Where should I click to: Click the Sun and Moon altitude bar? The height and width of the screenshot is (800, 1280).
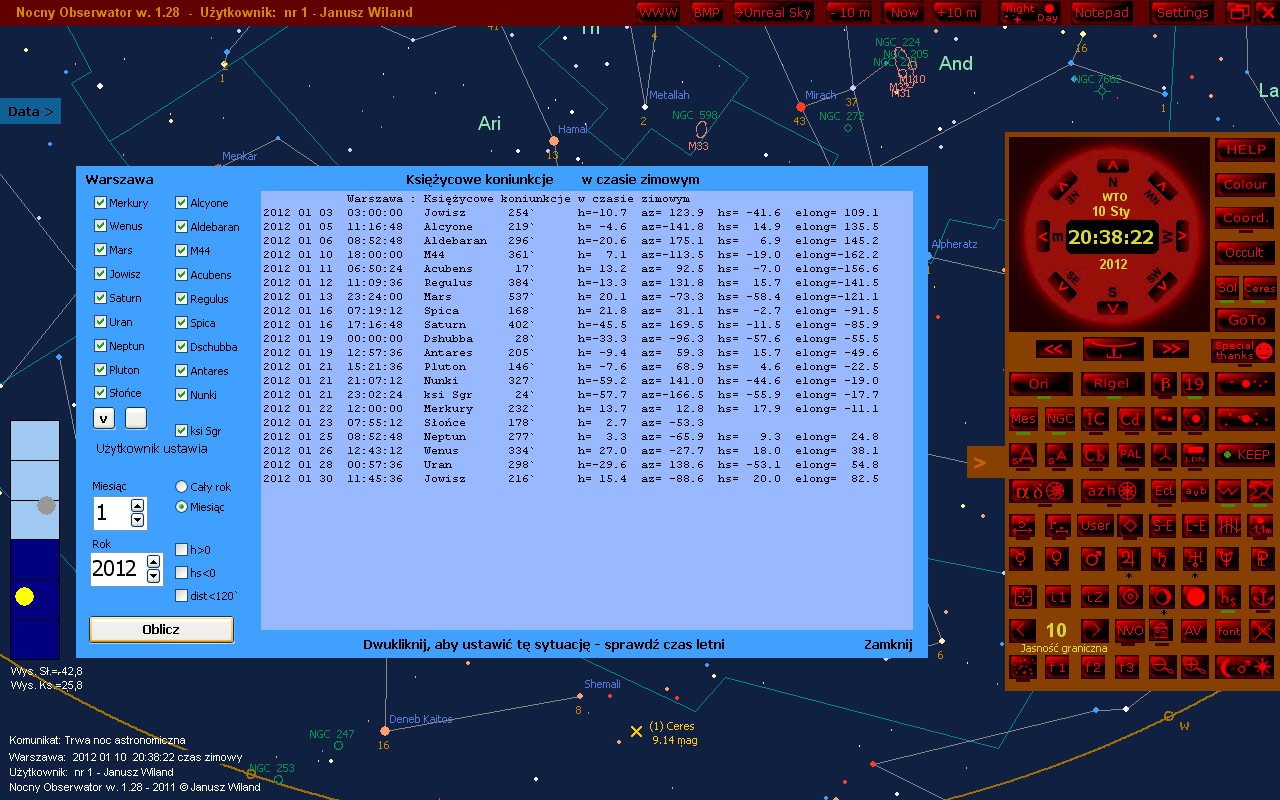pyautogui.click(x=35, y=540)
